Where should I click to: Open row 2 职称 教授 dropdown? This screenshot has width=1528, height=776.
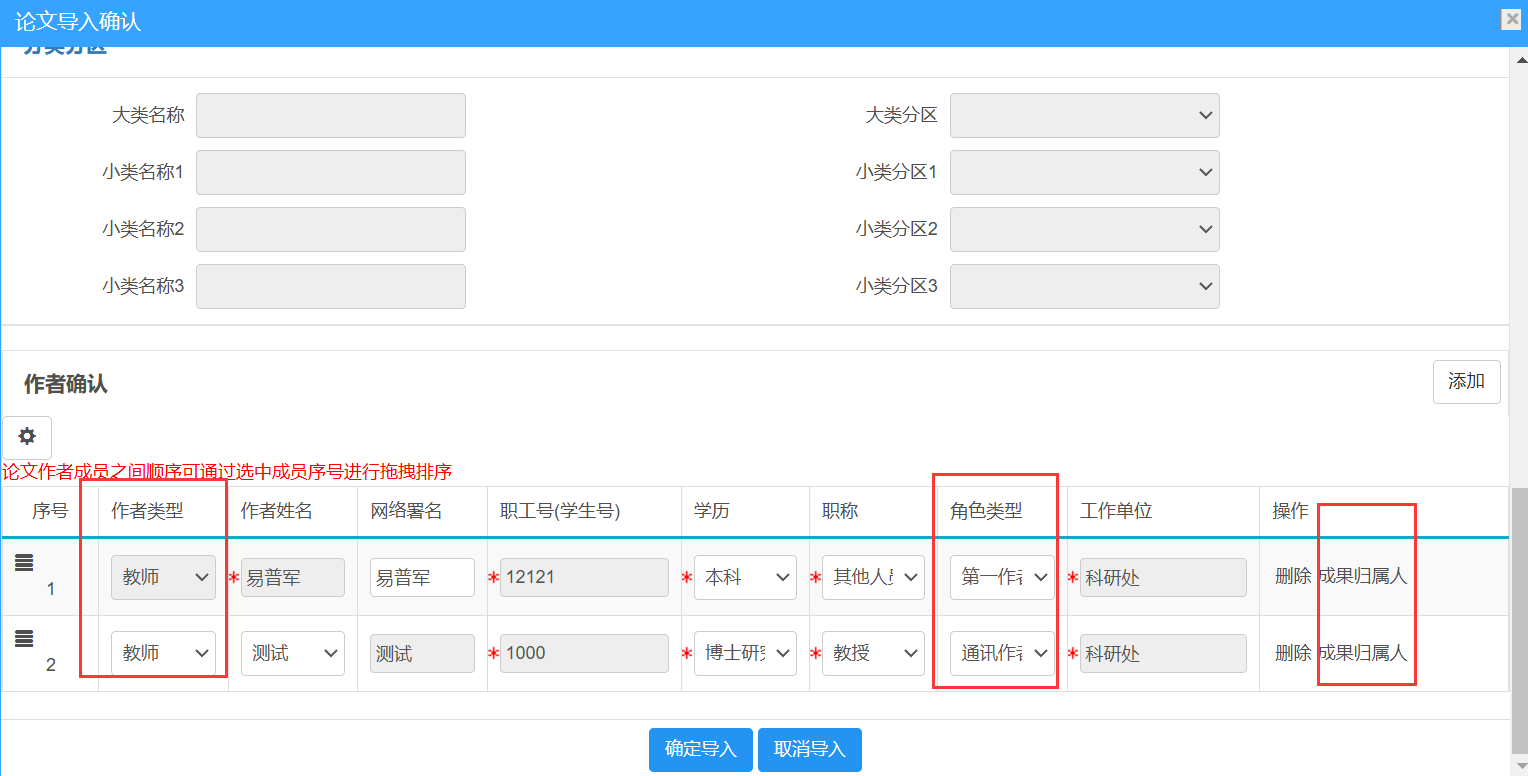[x=873, y=654]
